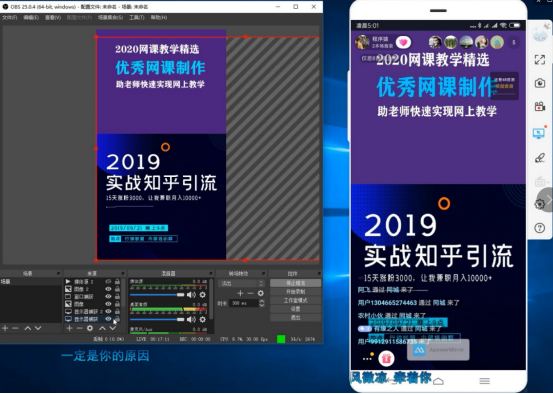The height and width of the screenshot is (394, 553).
Task: Click 停止推流 to stop streaming
Action: click(x=296, y=283)
